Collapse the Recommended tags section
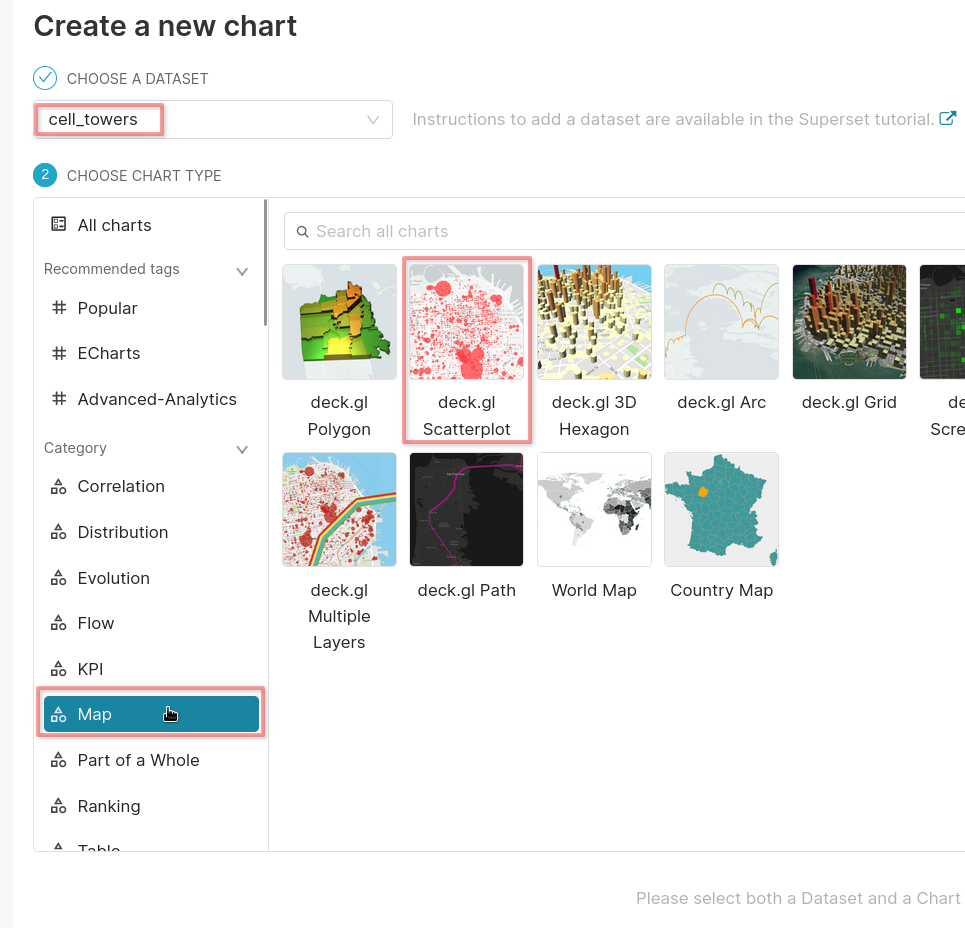 pyautogui.click(x=241, y=269)
